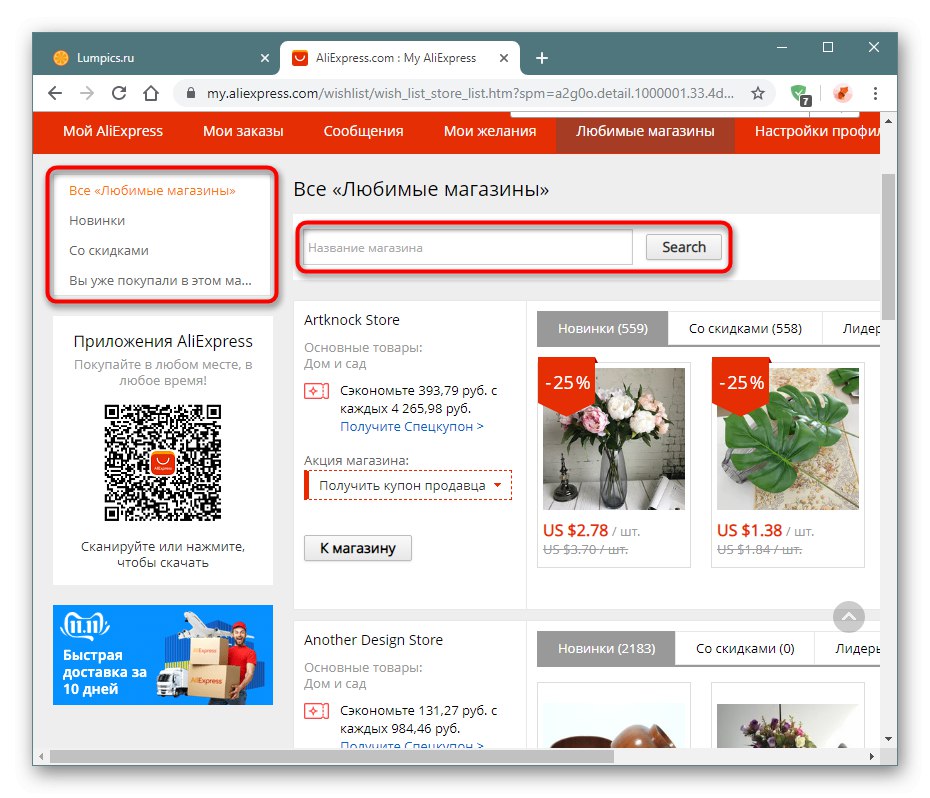Viewport: 930px width, 798px height.
Task: Click the 11.11 fast delivery banner
Action: point(163,655)
